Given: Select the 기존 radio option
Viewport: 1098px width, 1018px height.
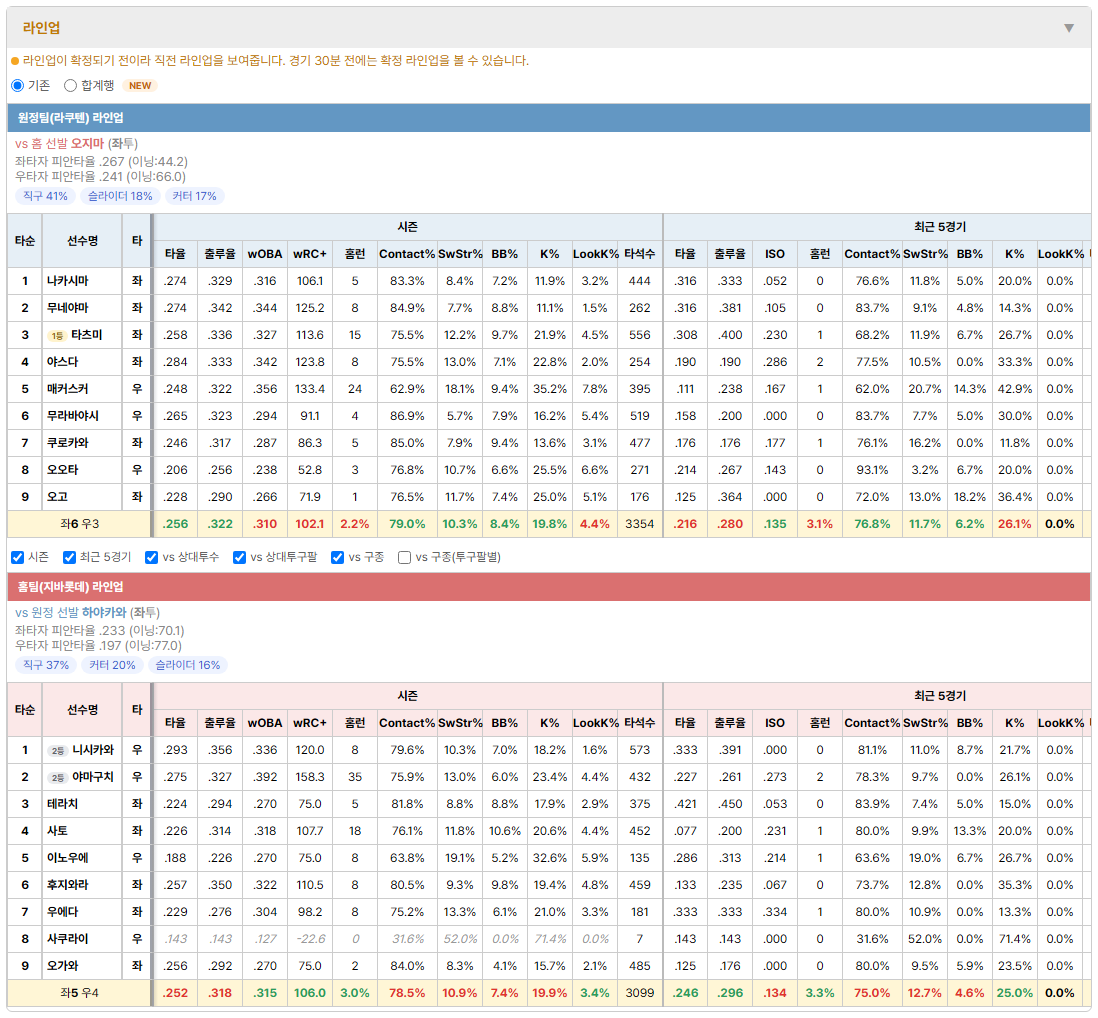Looking at the screenshot, I should (18, 85).
